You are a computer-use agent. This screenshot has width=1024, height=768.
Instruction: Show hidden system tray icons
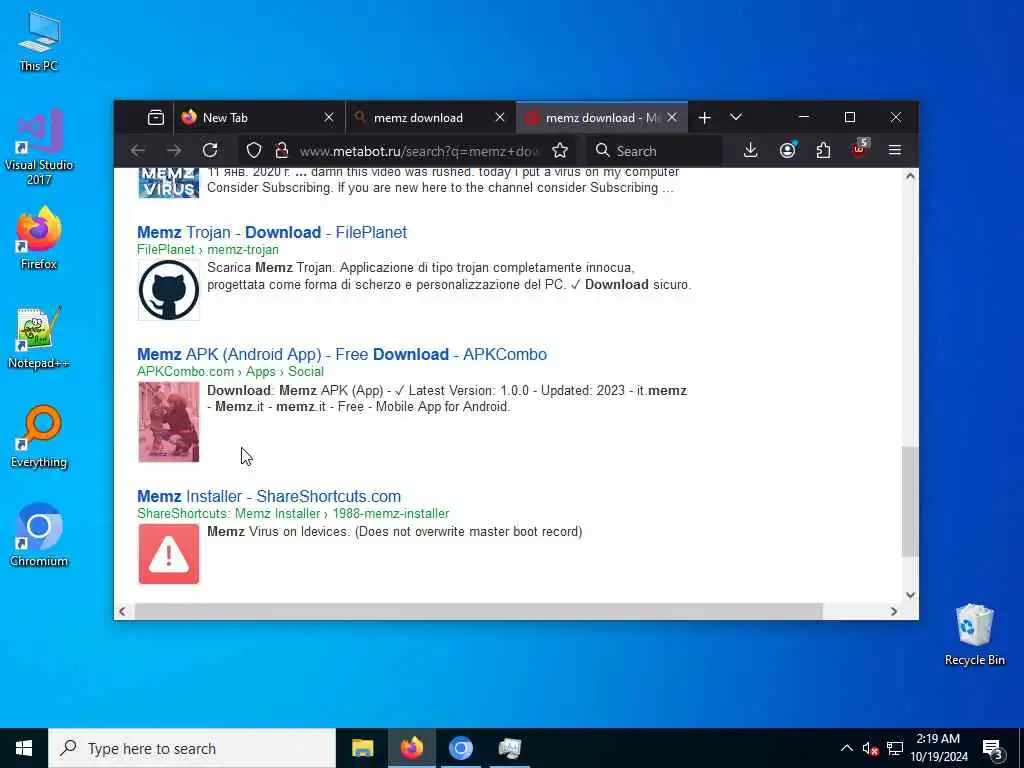846,748
